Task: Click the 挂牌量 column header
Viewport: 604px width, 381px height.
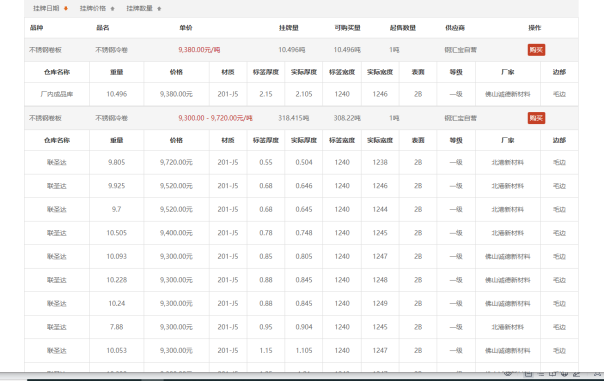Action: click(289, 28)
